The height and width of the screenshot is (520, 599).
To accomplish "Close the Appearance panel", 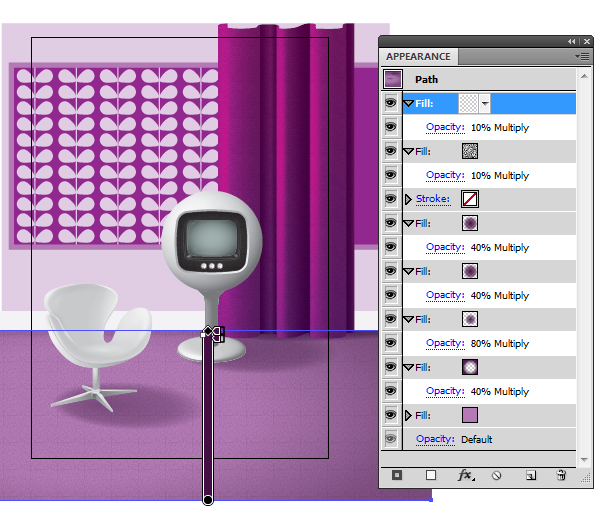I will coord(587,41).
